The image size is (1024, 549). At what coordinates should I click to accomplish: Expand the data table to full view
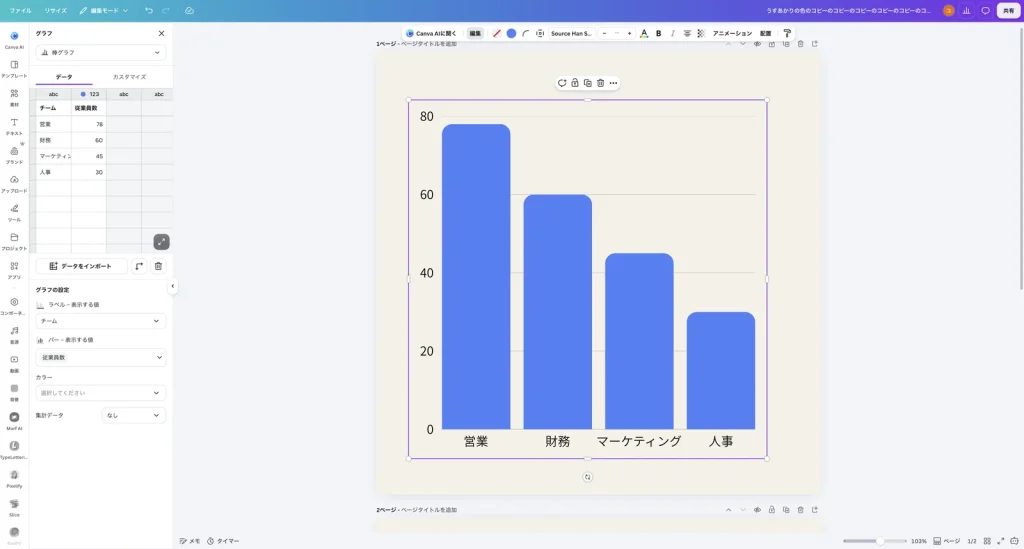tap(161, 242)
